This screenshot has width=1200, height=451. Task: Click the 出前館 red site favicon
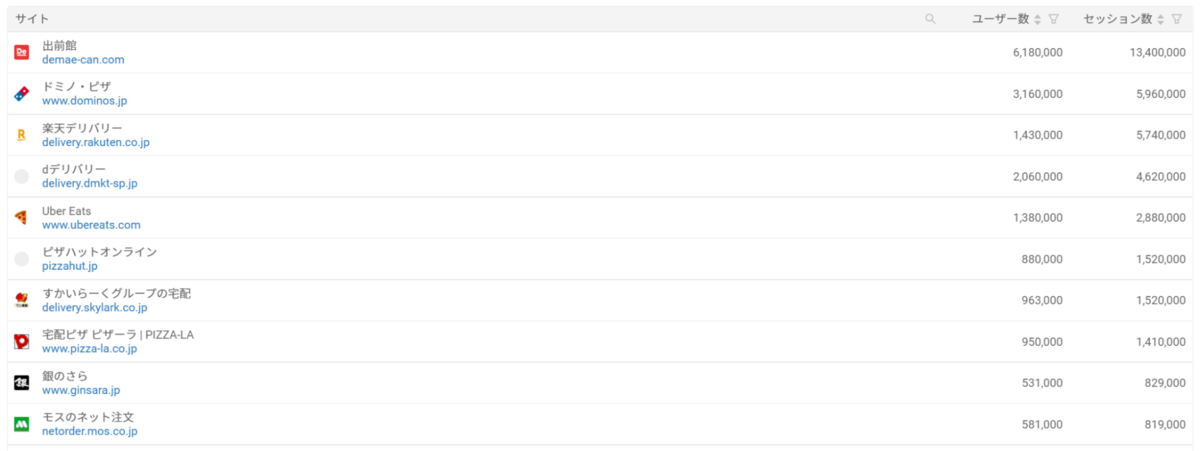[22, 52]
